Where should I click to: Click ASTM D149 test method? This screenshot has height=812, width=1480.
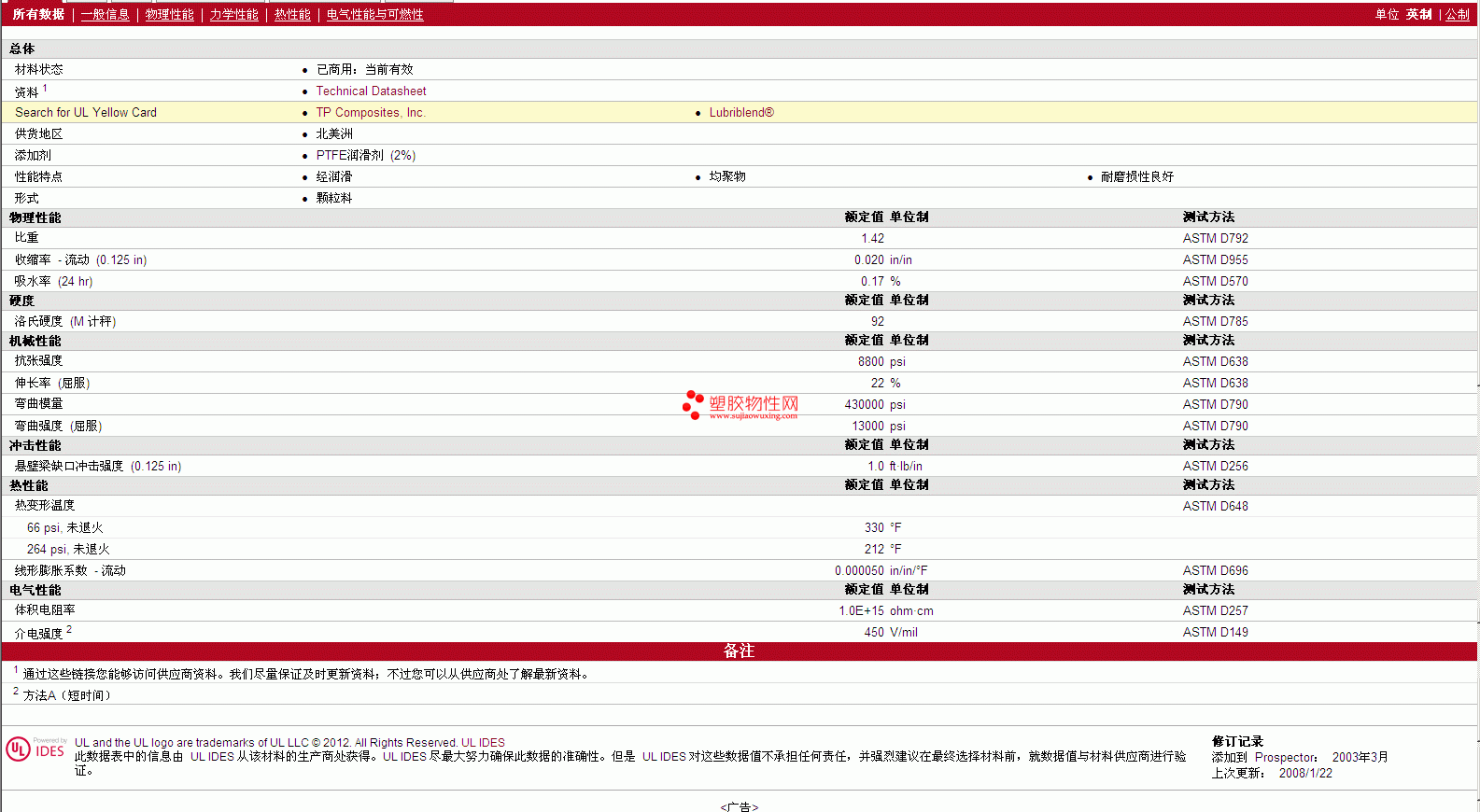tap(1215, 632)
